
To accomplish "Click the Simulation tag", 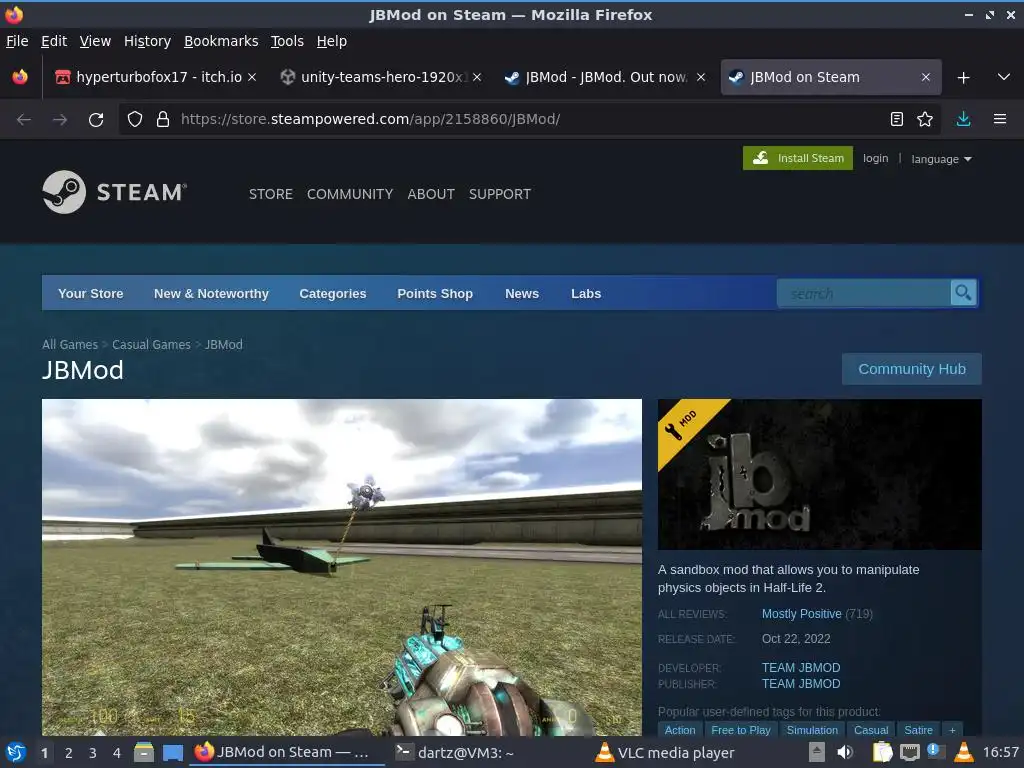I will (x=812, y=730).
